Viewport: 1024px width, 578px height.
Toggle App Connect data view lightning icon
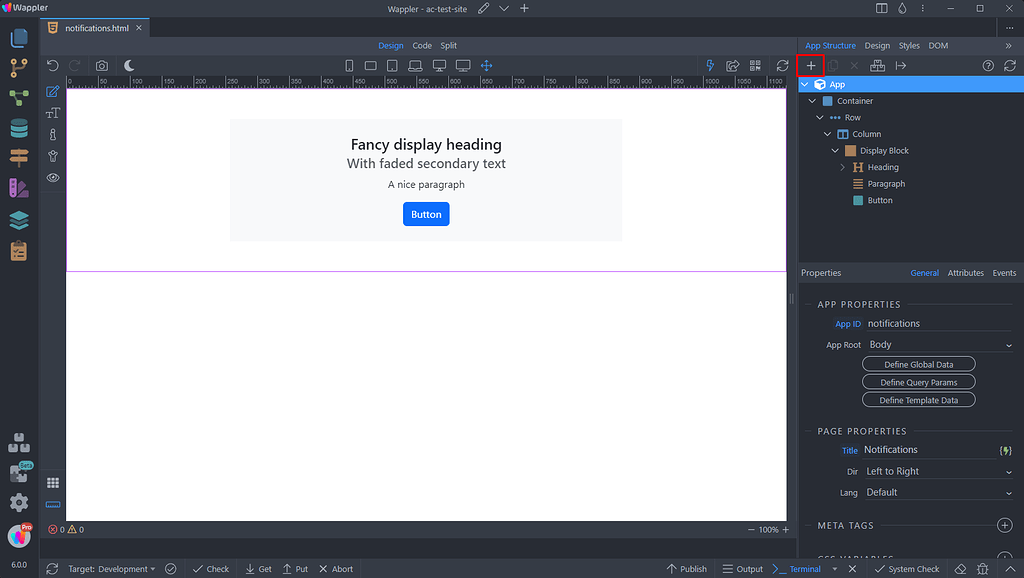point(709,65)
